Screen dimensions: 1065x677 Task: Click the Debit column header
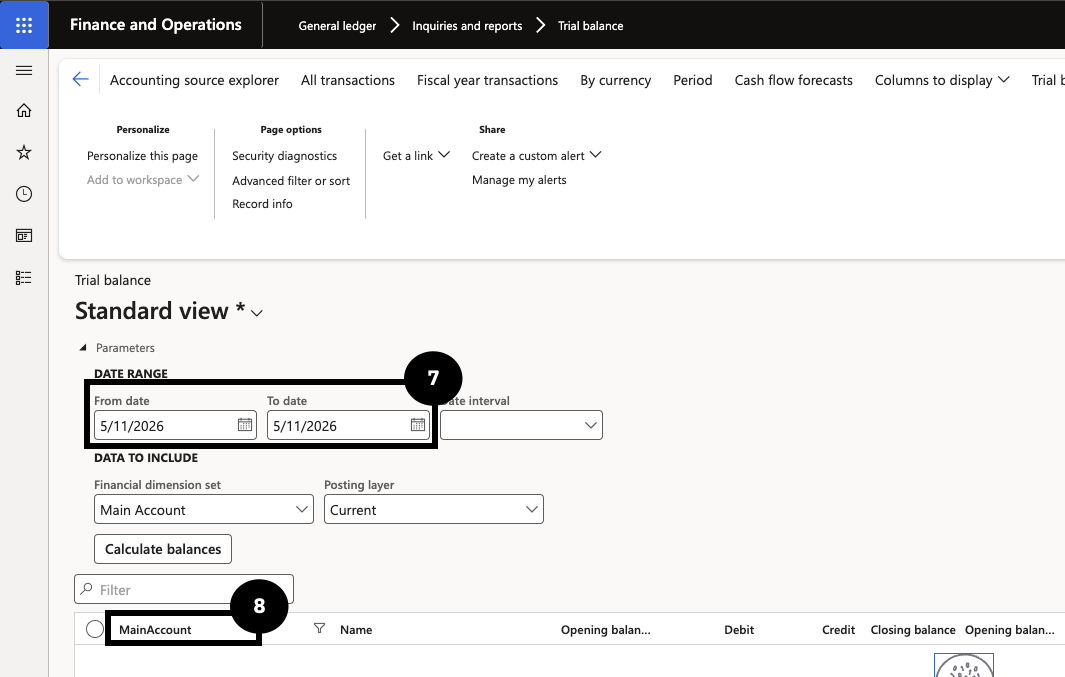[739, 629]
